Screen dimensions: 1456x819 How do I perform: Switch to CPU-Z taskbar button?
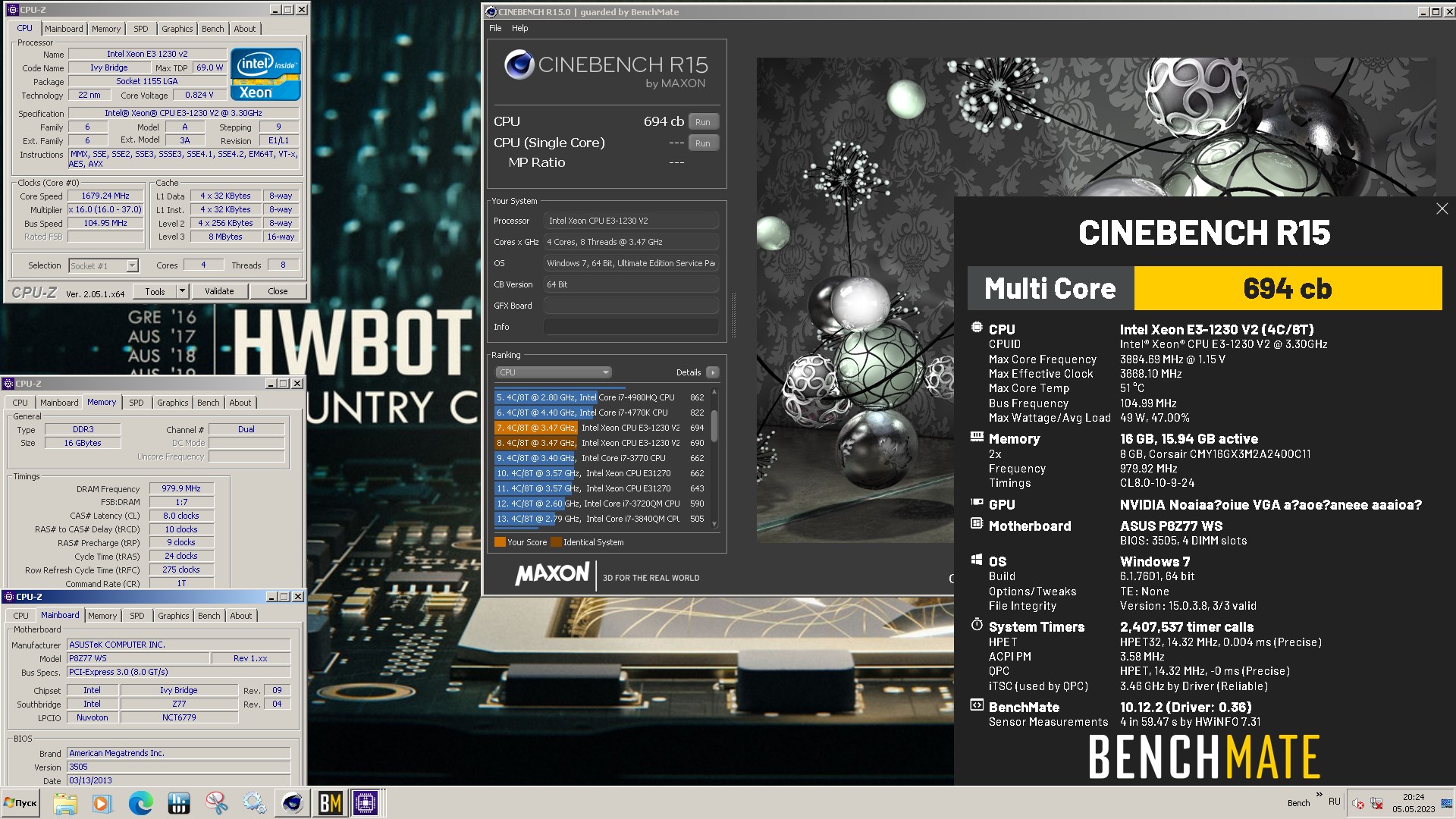pos(366,803)
